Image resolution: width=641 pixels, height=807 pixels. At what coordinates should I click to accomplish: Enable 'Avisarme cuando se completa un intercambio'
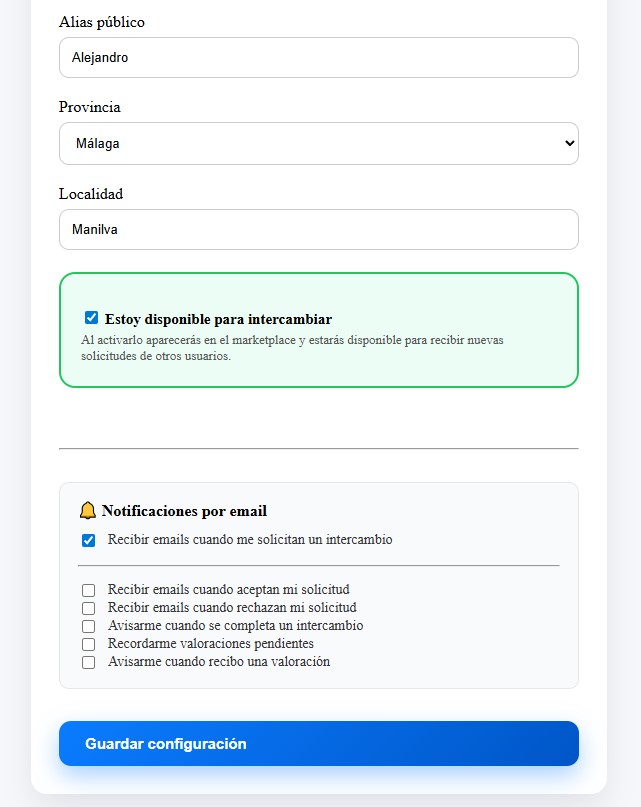89,625
